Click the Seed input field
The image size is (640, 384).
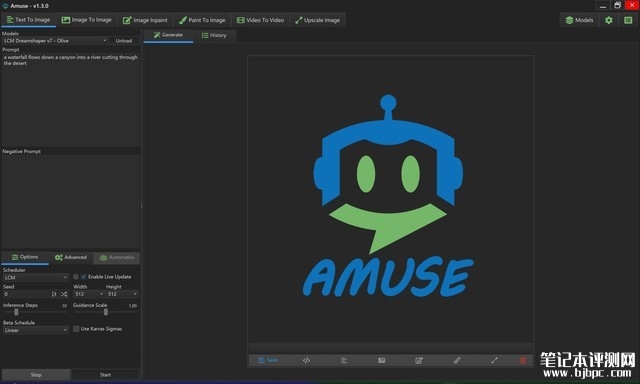pos(27,294)
